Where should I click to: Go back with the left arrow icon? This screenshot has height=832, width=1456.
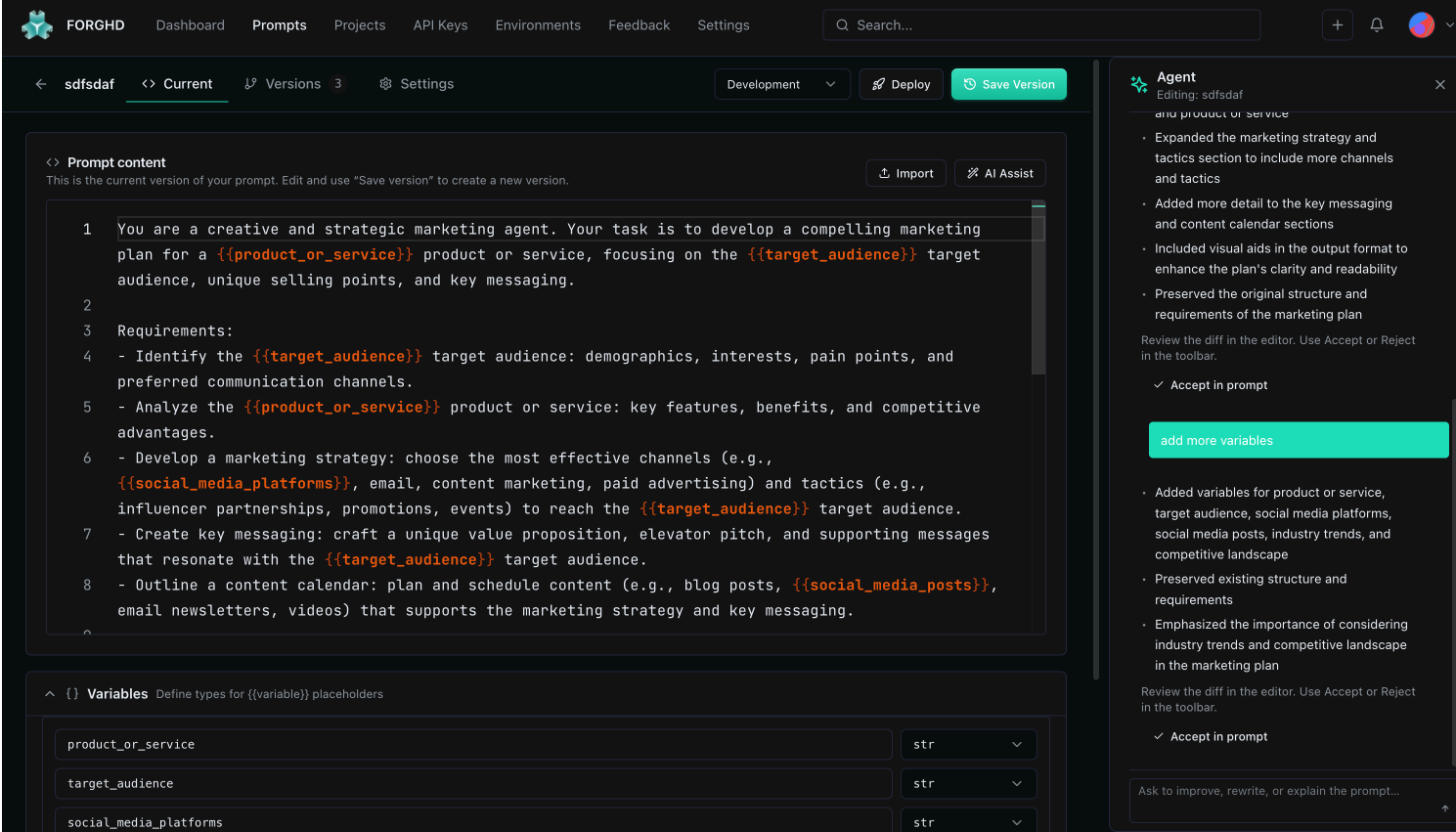click(x=41, y=84)
